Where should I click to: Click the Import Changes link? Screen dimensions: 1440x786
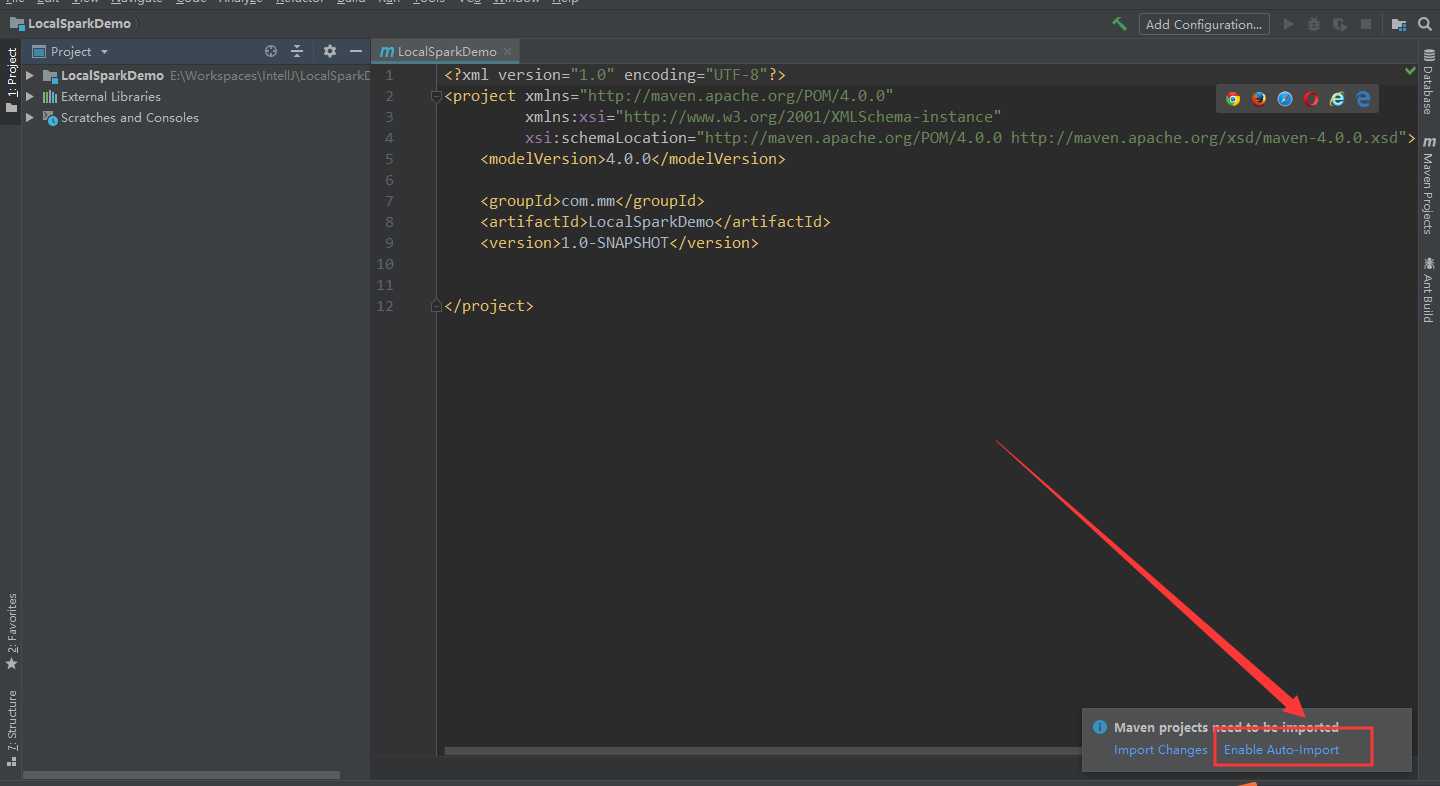(x=1160, y=750)
